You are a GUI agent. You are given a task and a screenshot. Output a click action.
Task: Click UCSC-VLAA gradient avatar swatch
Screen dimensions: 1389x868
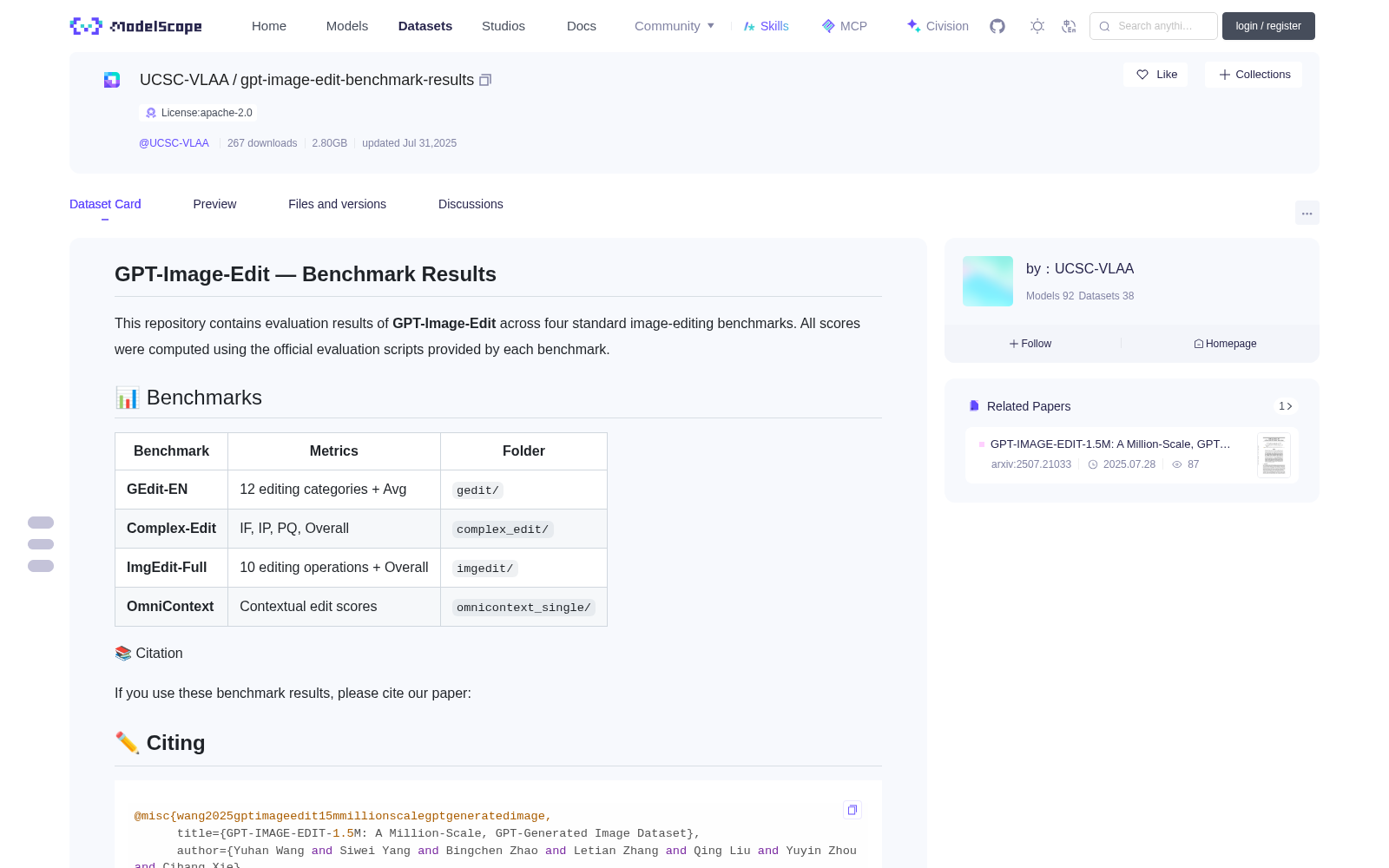[988, 281]
